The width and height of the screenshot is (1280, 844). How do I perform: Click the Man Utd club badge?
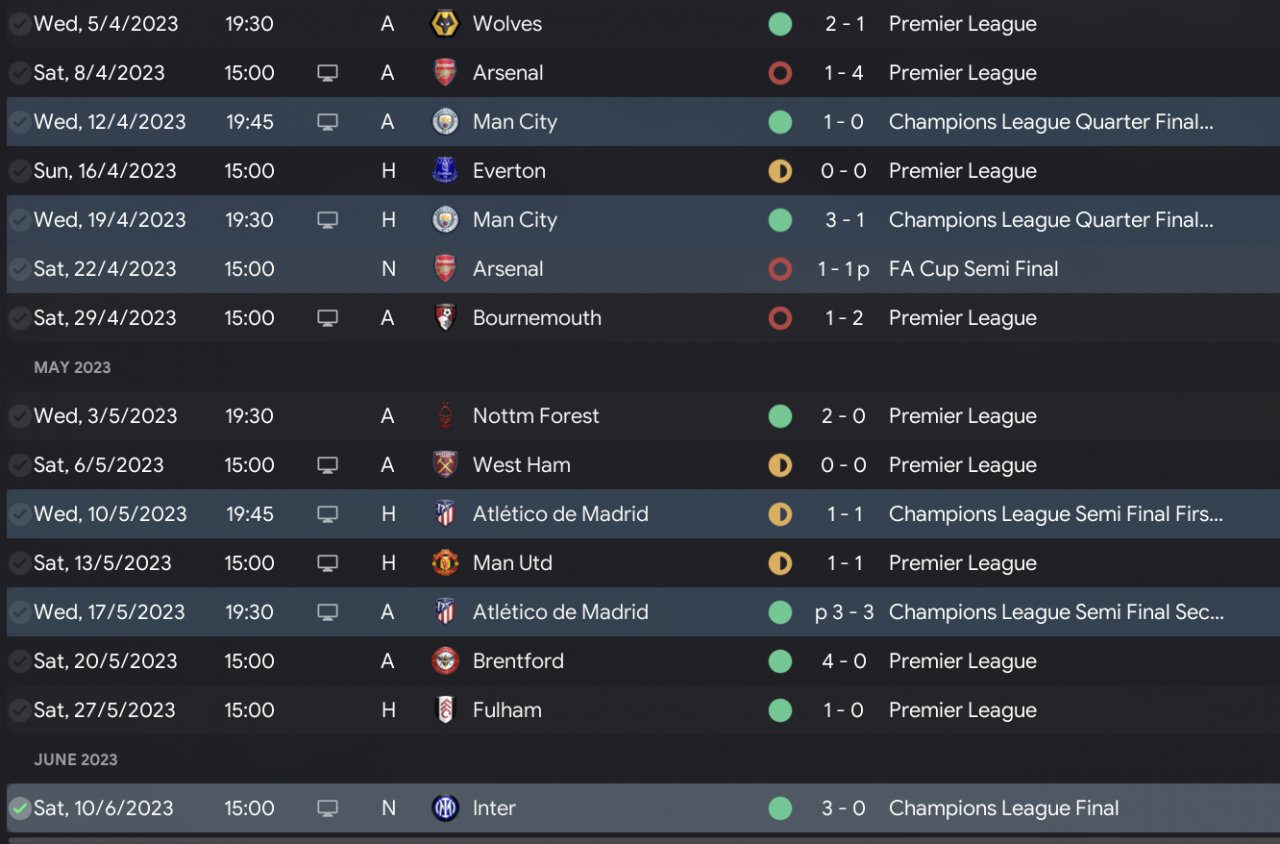(444, 563)
